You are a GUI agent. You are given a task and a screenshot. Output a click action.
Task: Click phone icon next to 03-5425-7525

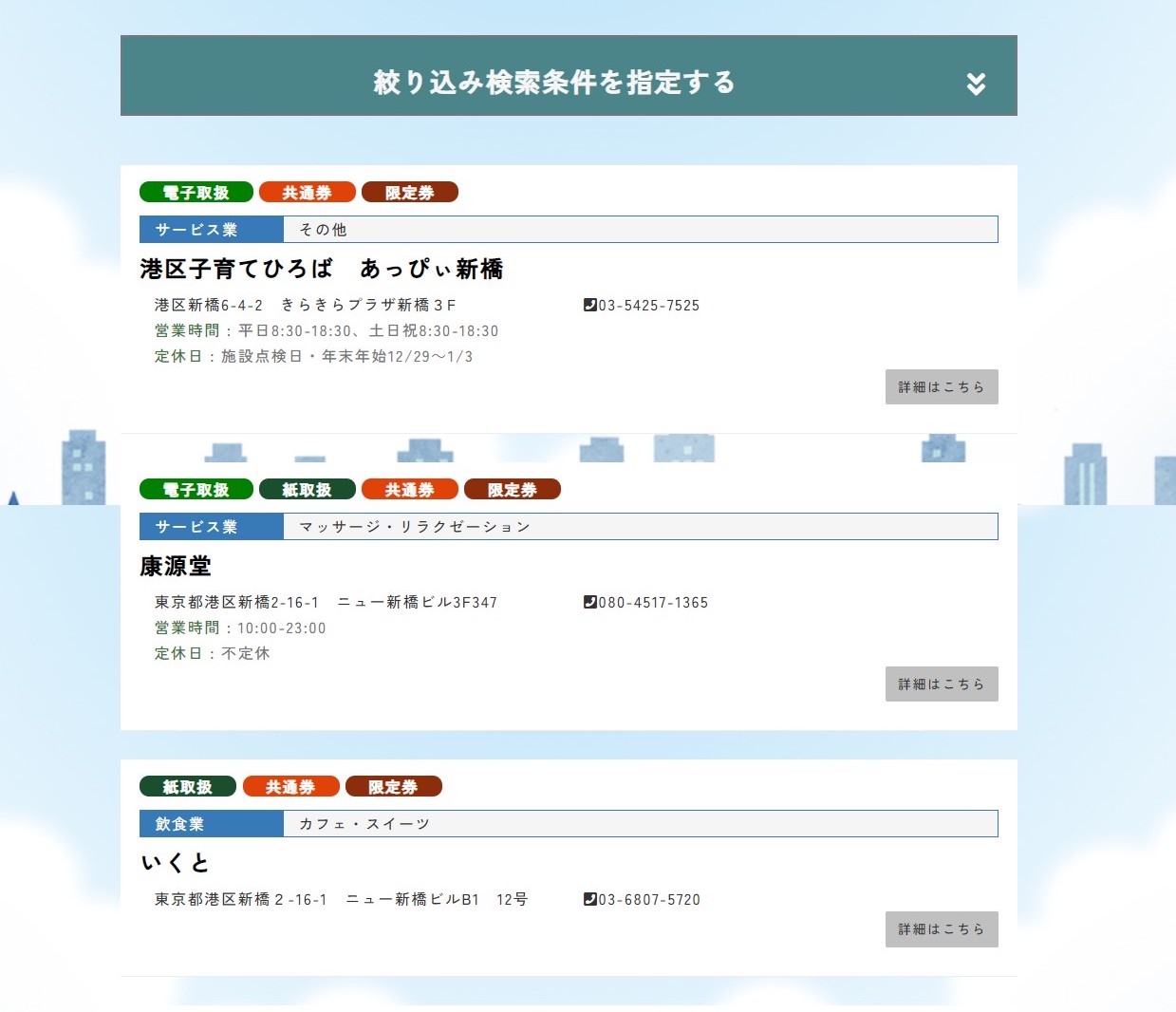(589, 305)
